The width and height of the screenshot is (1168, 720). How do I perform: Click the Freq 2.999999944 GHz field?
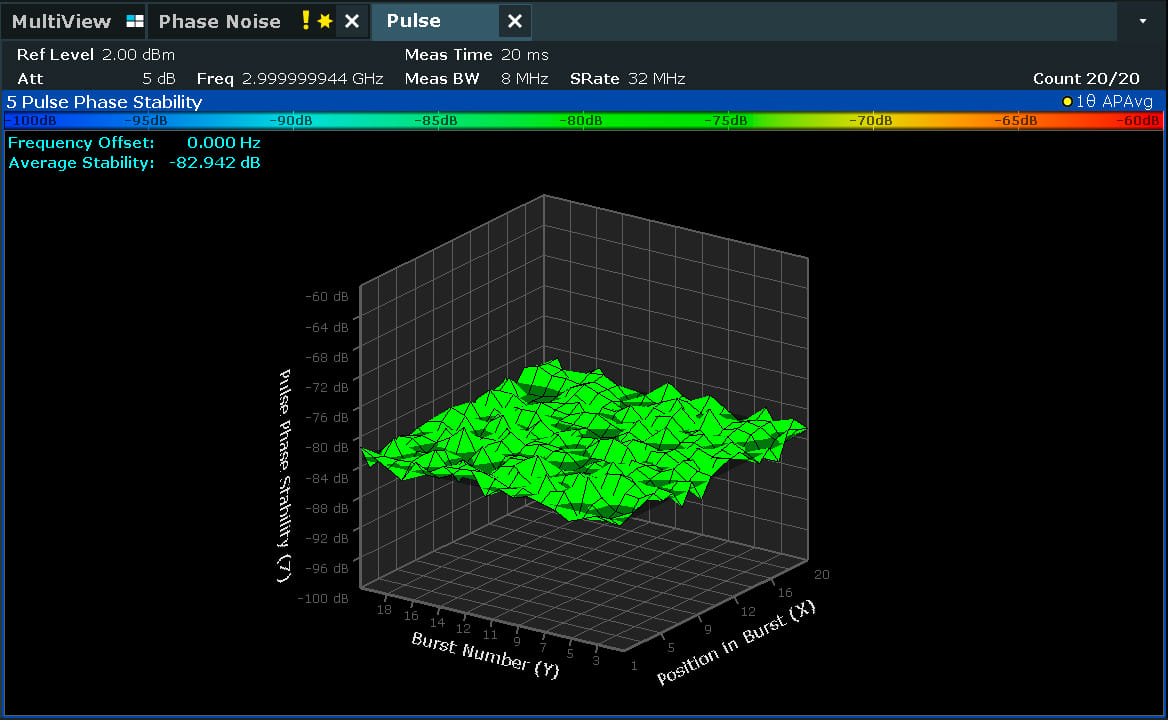(x=312, y=79)
